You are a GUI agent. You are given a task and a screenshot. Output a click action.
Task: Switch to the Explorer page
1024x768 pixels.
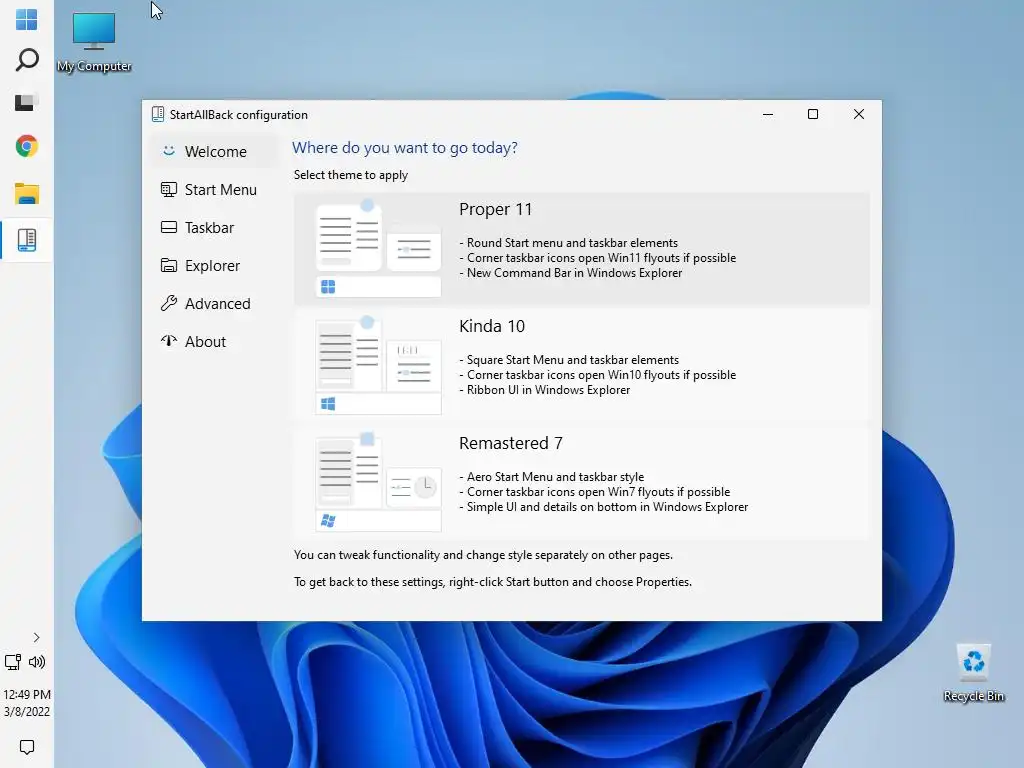214,265
